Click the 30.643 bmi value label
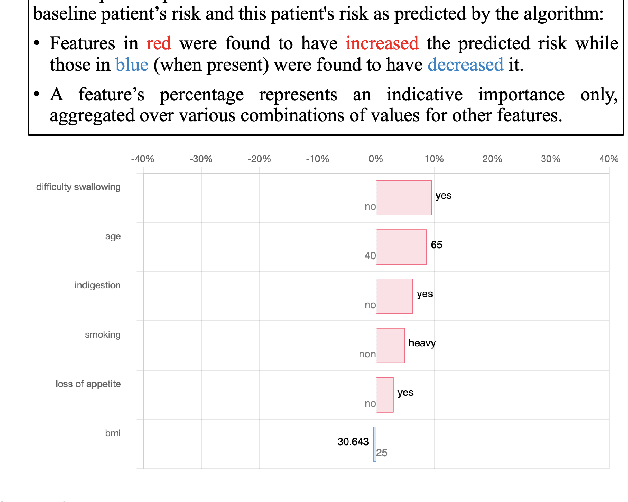The image size is (628, 502). (354, 440)
